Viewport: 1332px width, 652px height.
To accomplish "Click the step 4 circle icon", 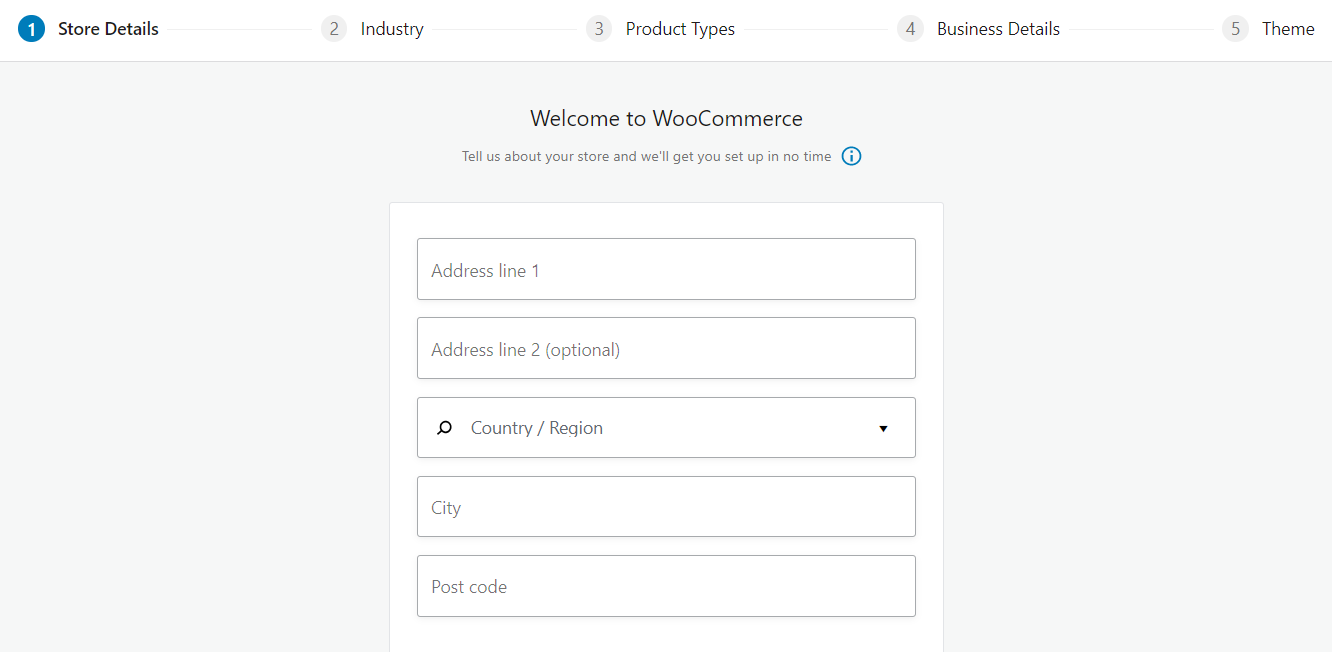I will [910, 29].
